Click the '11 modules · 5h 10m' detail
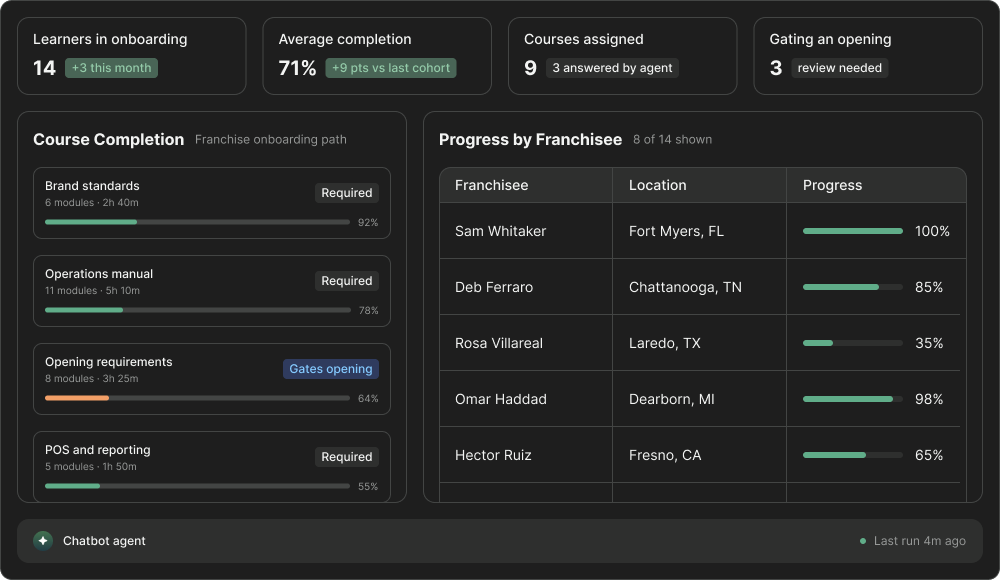This screenshot has height=580, width=1000. (92, 290)
